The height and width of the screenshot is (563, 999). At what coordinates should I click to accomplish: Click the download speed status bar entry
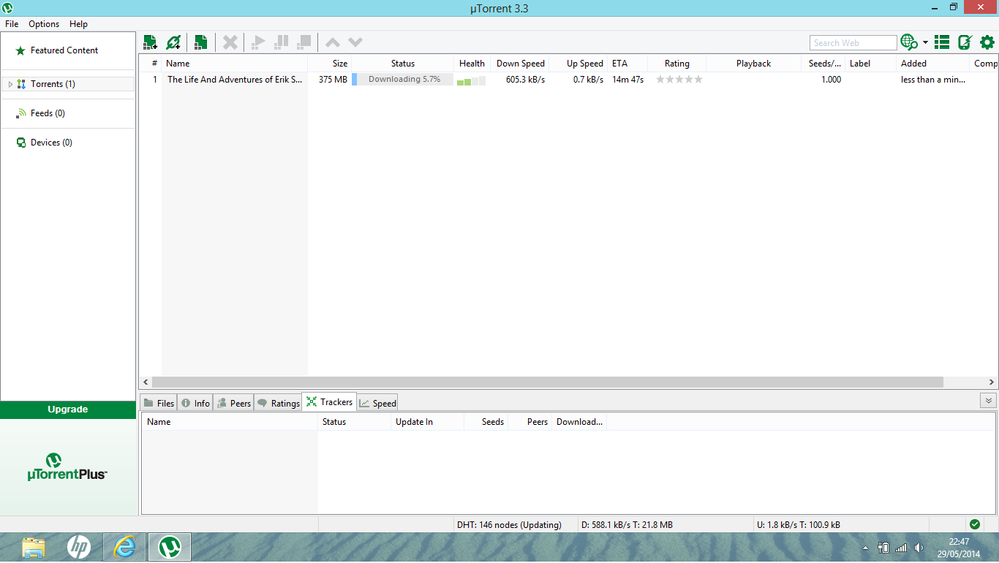(627, 525)
